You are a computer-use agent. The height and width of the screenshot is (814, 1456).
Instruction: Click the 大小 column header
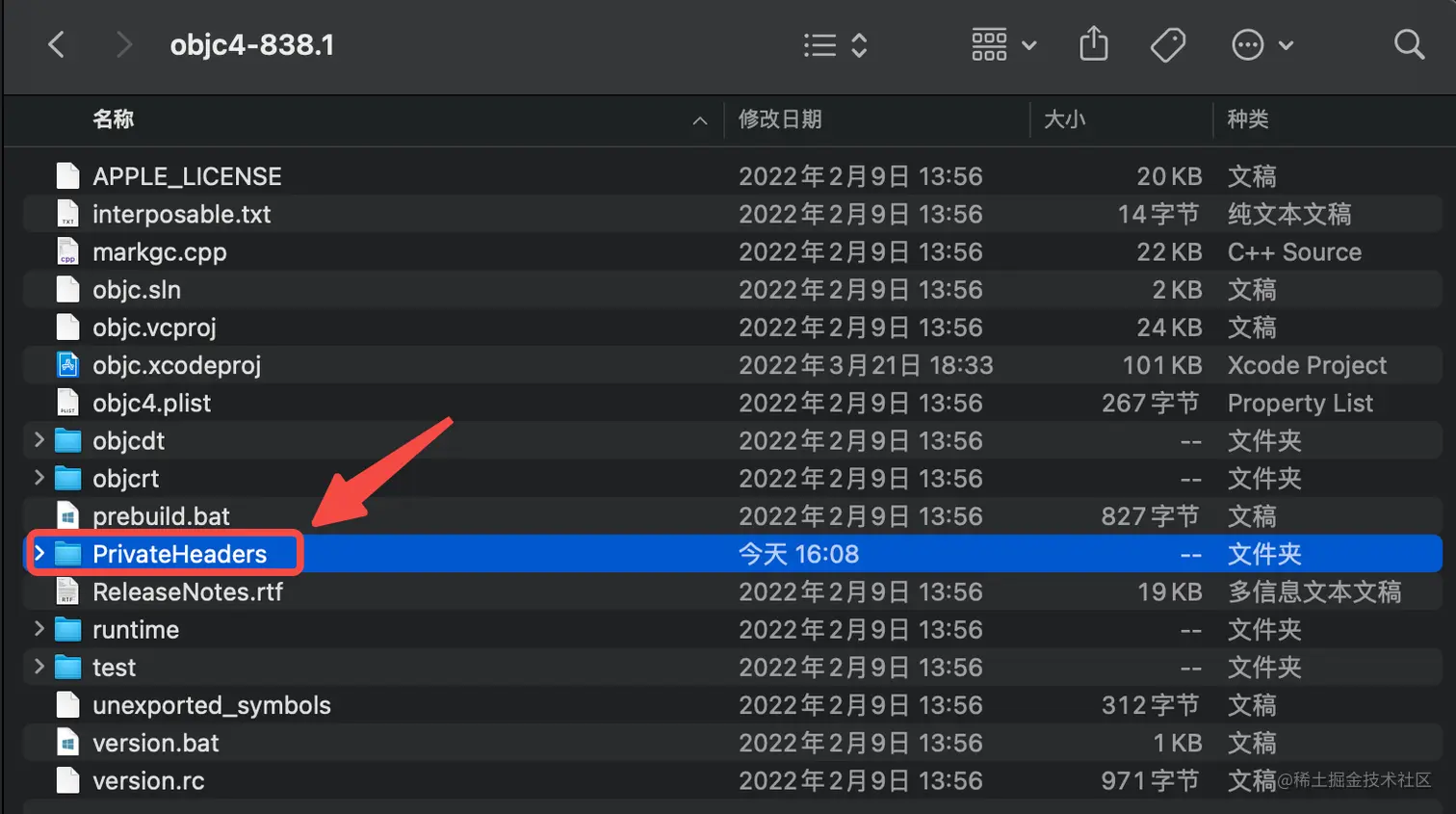tap(1065, 119)
